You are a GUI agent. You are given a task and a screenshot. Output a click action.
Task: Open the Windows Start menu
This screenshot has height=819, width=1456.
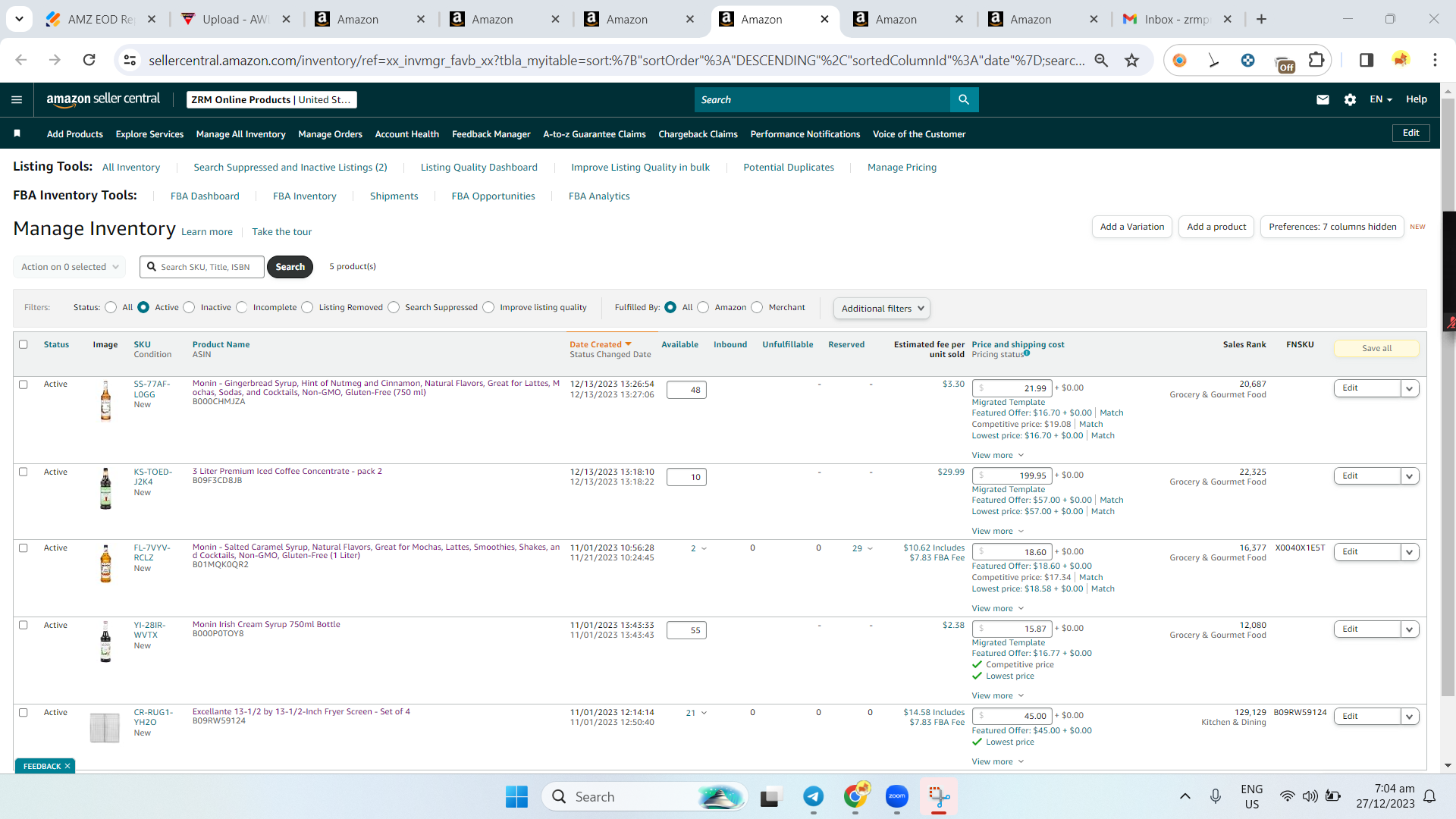tap(516, 796)
